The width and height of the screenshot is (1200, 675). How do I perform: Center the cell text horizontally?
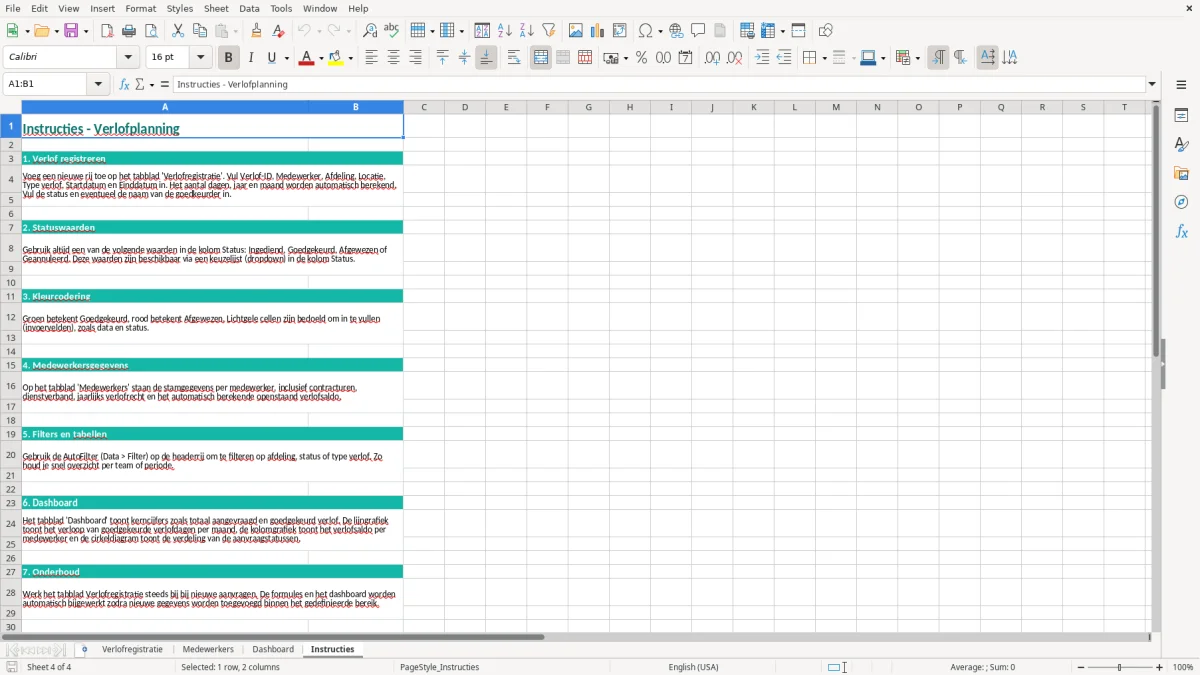(x=393, y=58)
